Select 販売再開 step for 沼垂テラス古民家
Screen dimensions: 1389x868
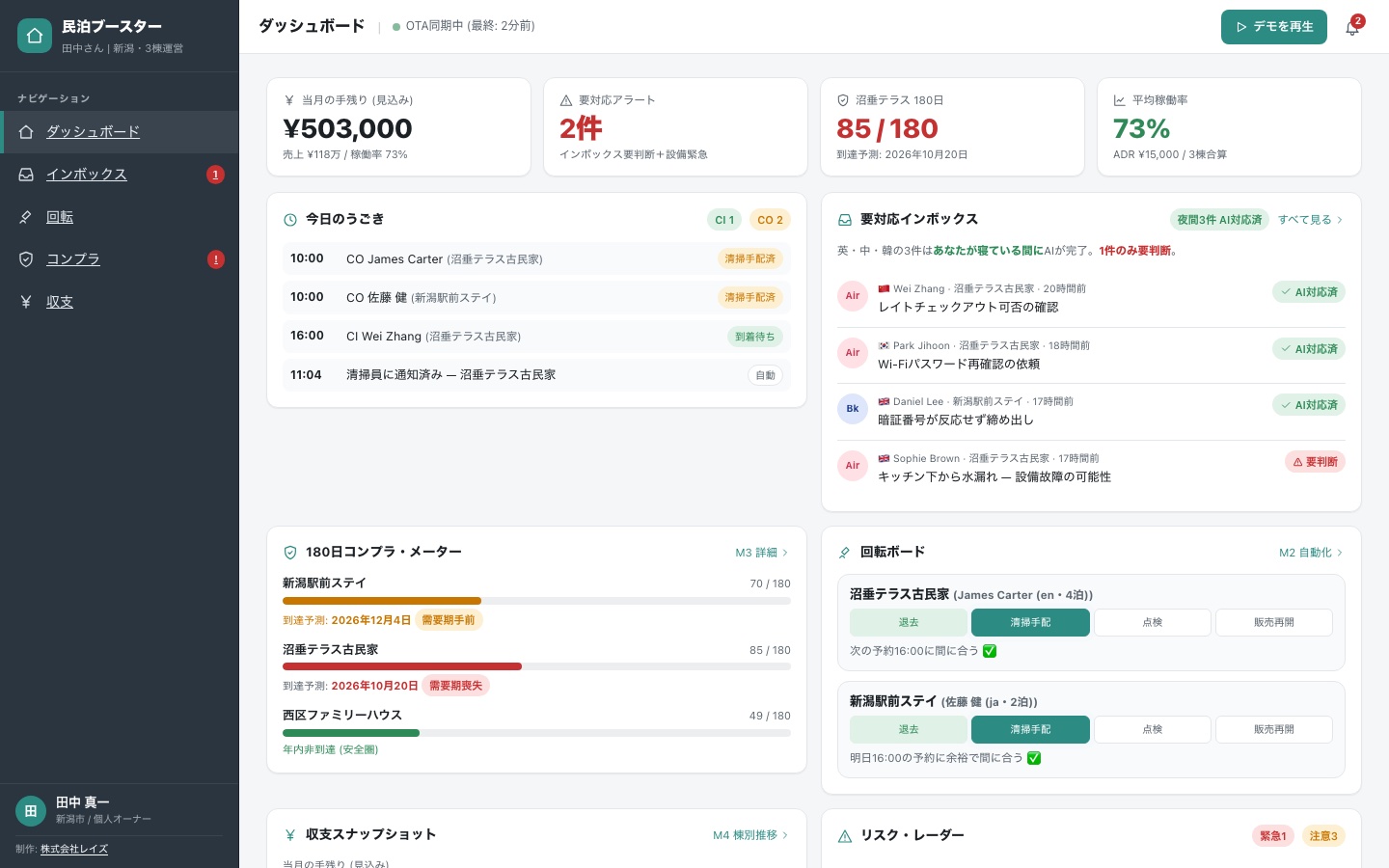pyautogui.click(x=1274, y=623)
